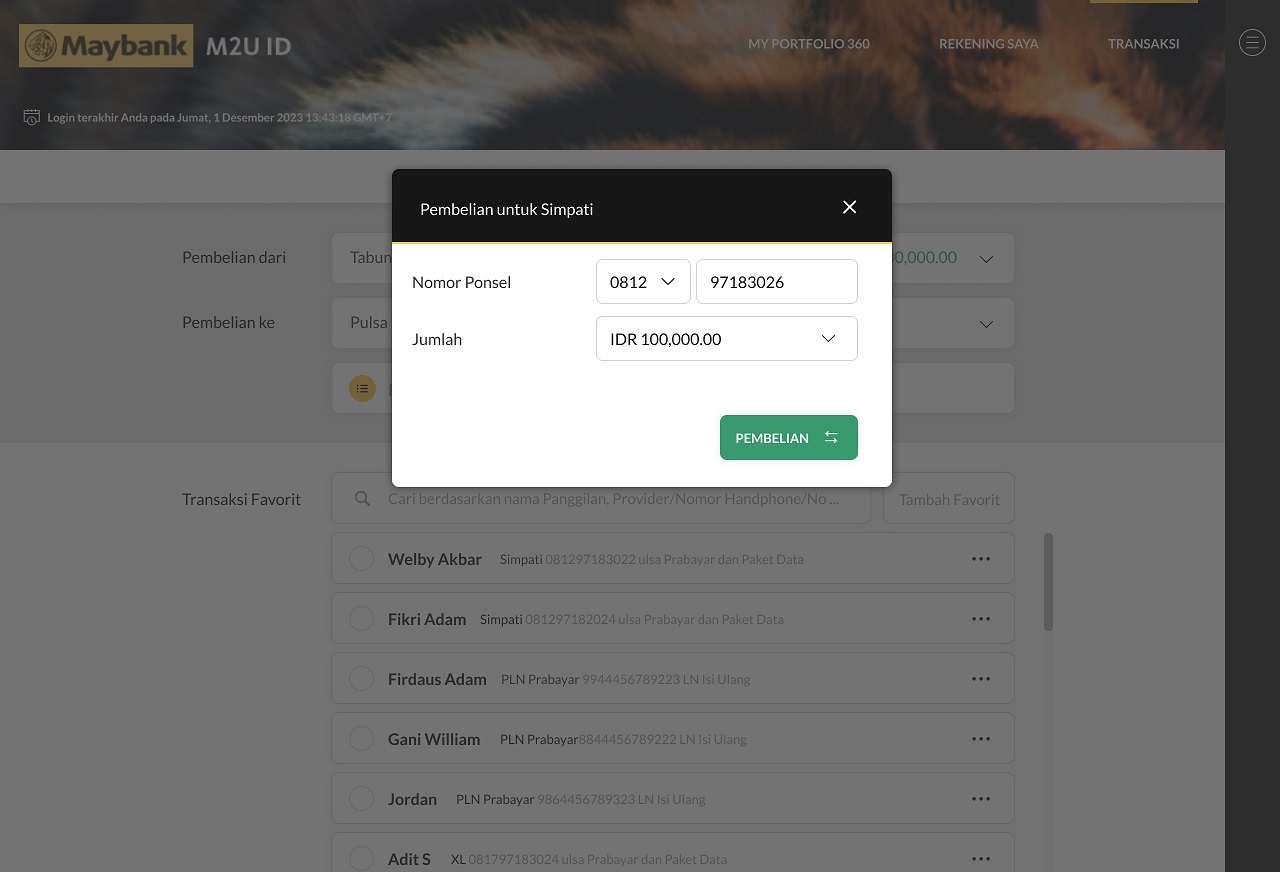The image size is (1280, 872).
Task: Click the search magnifier icon in favorites
Action: 362,498
